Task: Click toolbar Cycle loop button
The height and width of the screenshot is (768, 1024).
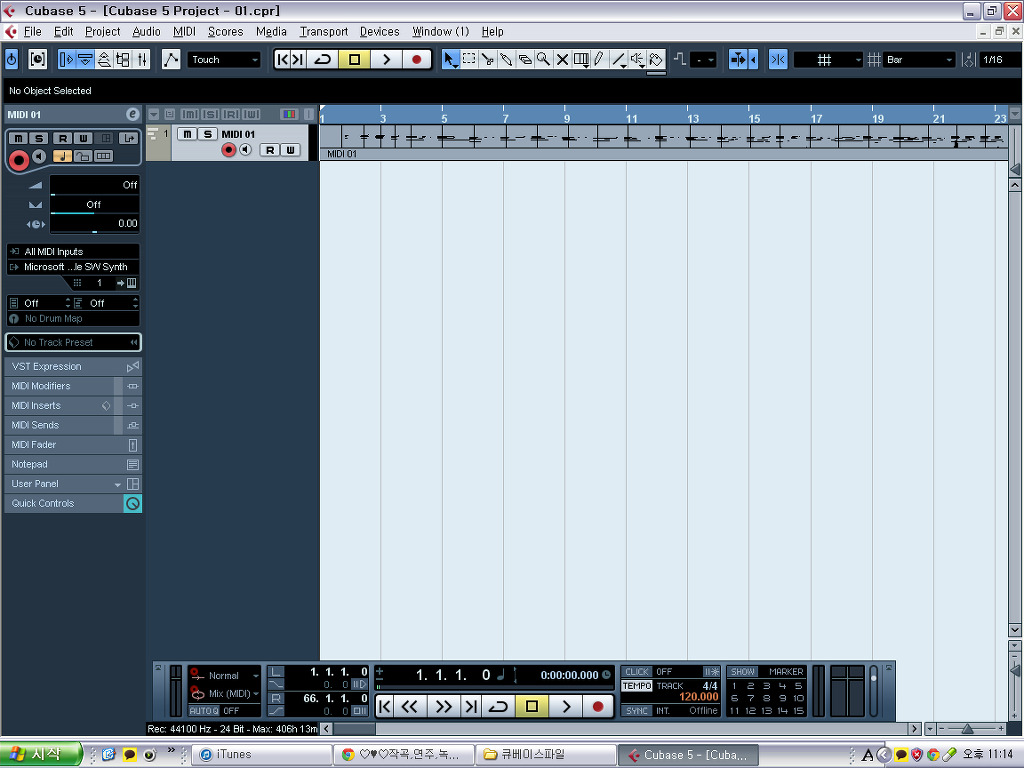Action: (322, 59)
